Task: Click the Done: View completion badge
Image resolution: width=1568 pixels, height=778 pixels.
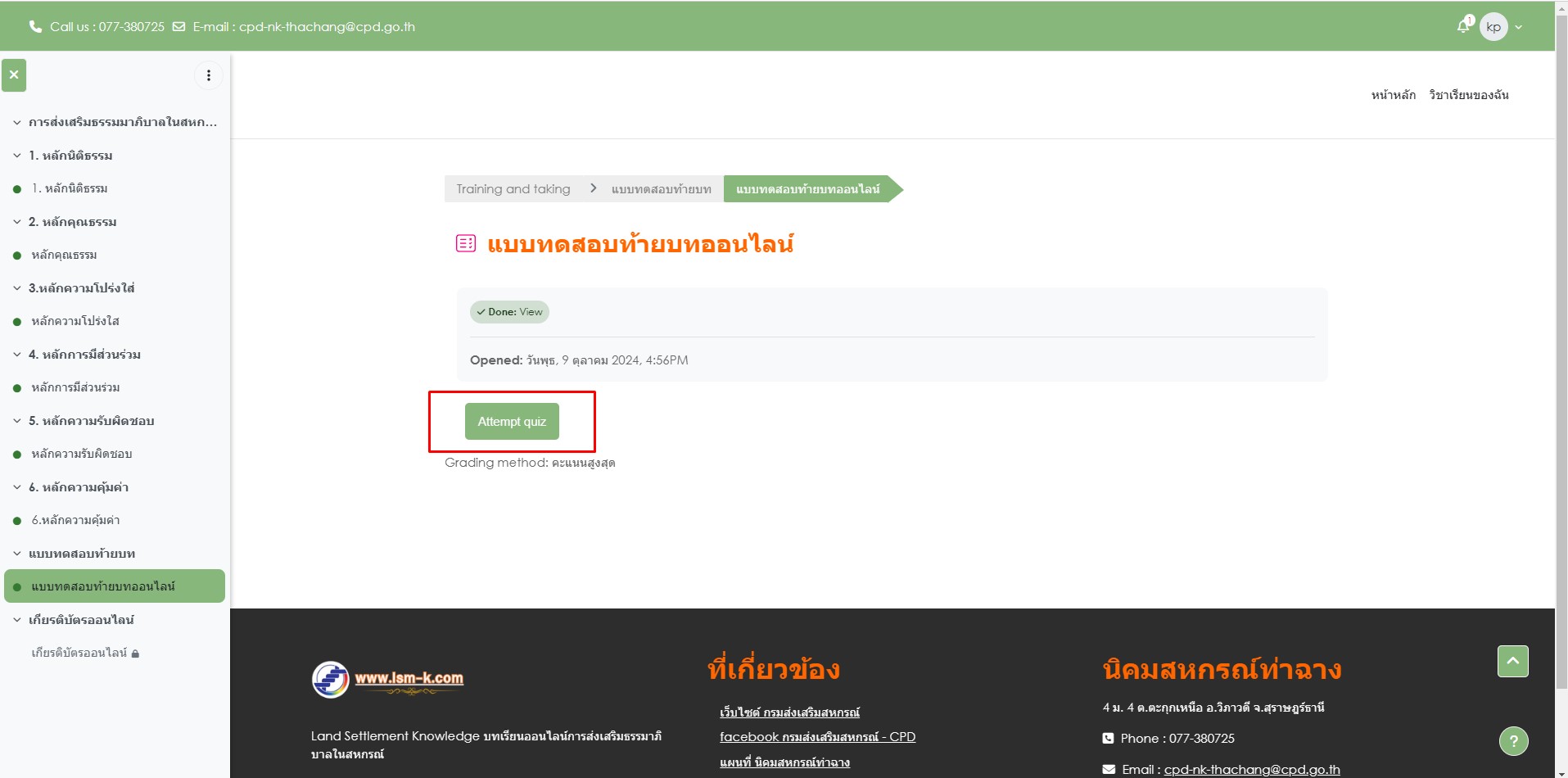Action: click(x=509, y=312)
